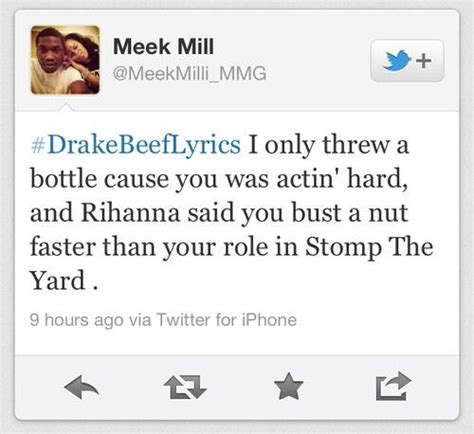This screenshot has height=434, width=474.
Task: Click the '9 hours ago' timestamp
Action: pos(76,320)
